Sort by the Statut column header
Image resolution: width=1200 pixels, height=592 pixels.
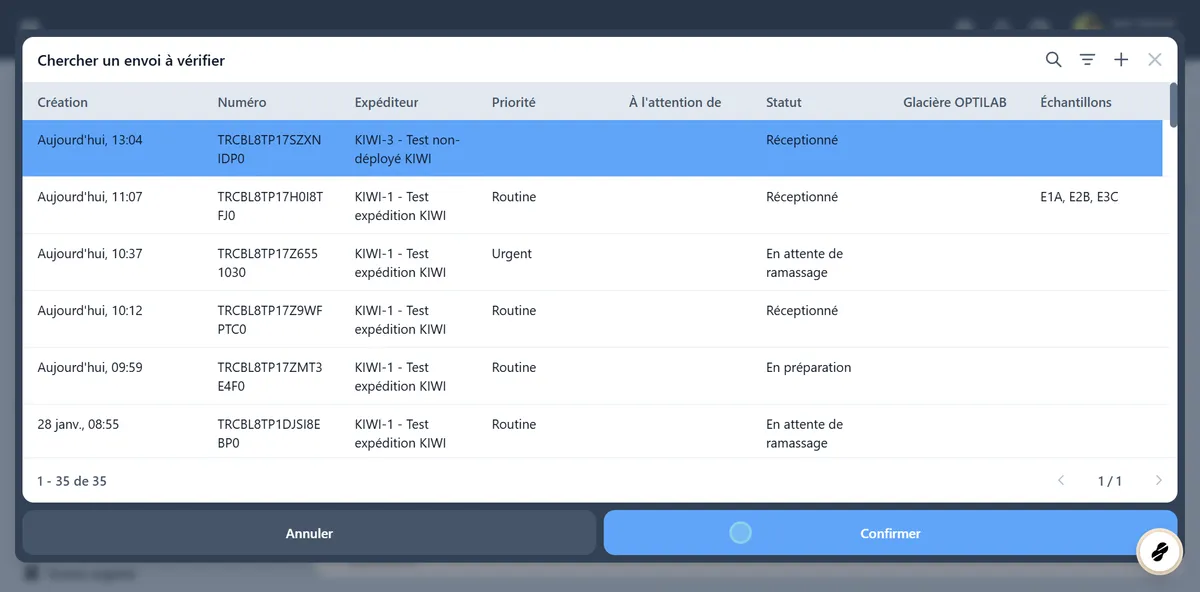pyautogui.click(x=784, y=102)
